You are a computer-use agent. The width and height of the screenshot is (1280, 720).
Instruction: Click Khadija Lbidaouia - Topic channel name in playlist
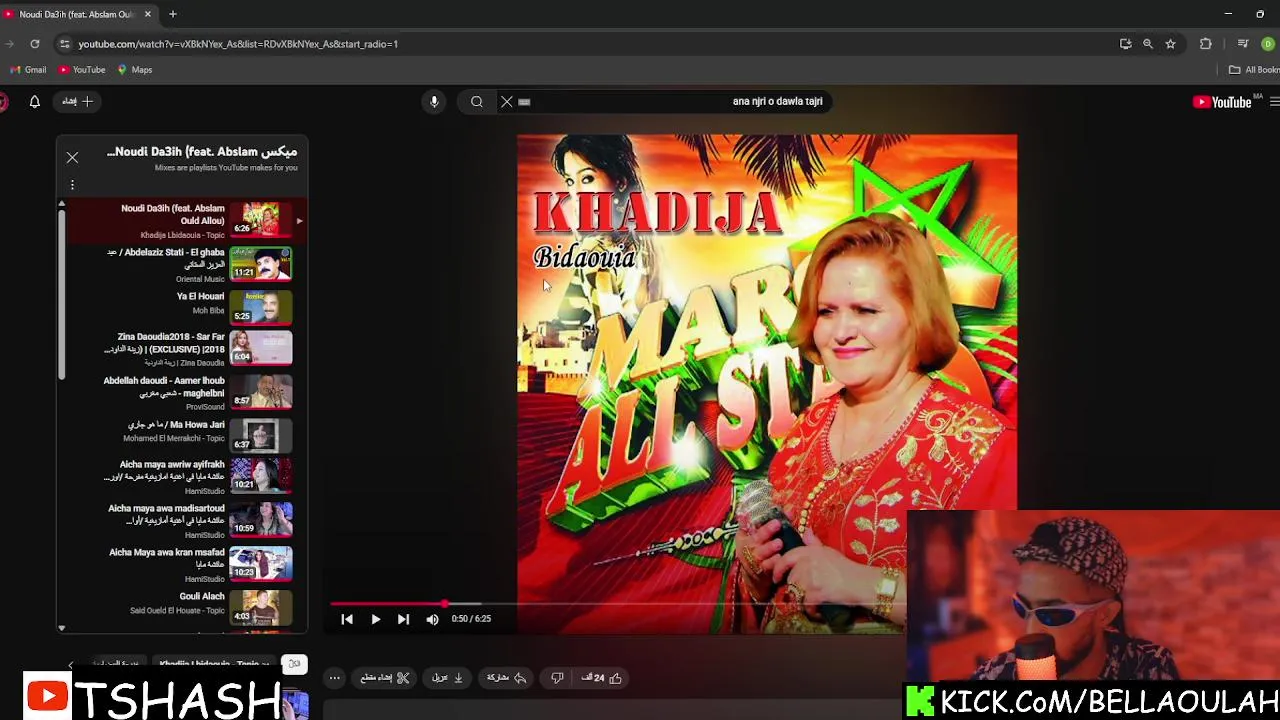(182, 235)
